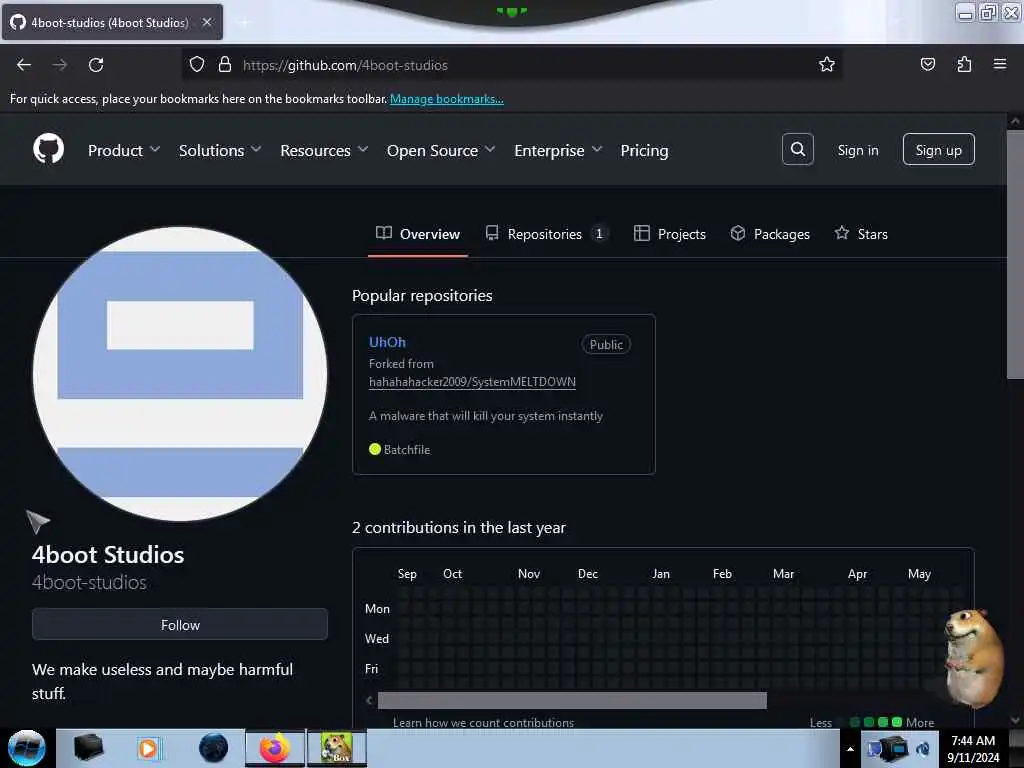Go back with browser back arrow
Screen dimensions: 1024x768
click(24, 65)
